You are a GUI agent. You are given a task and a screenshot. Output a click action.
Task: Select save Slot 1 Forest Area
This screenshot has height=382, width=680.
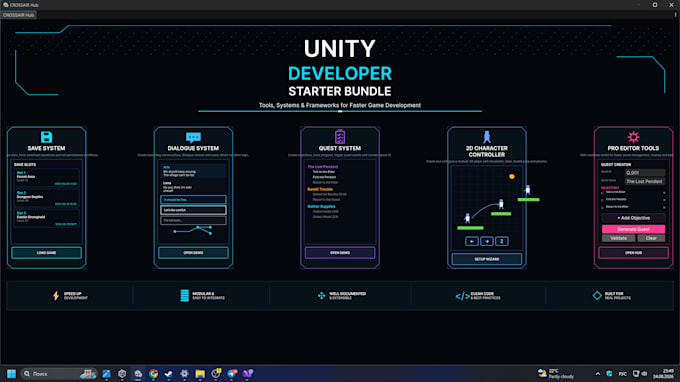[x=46, y=178]
